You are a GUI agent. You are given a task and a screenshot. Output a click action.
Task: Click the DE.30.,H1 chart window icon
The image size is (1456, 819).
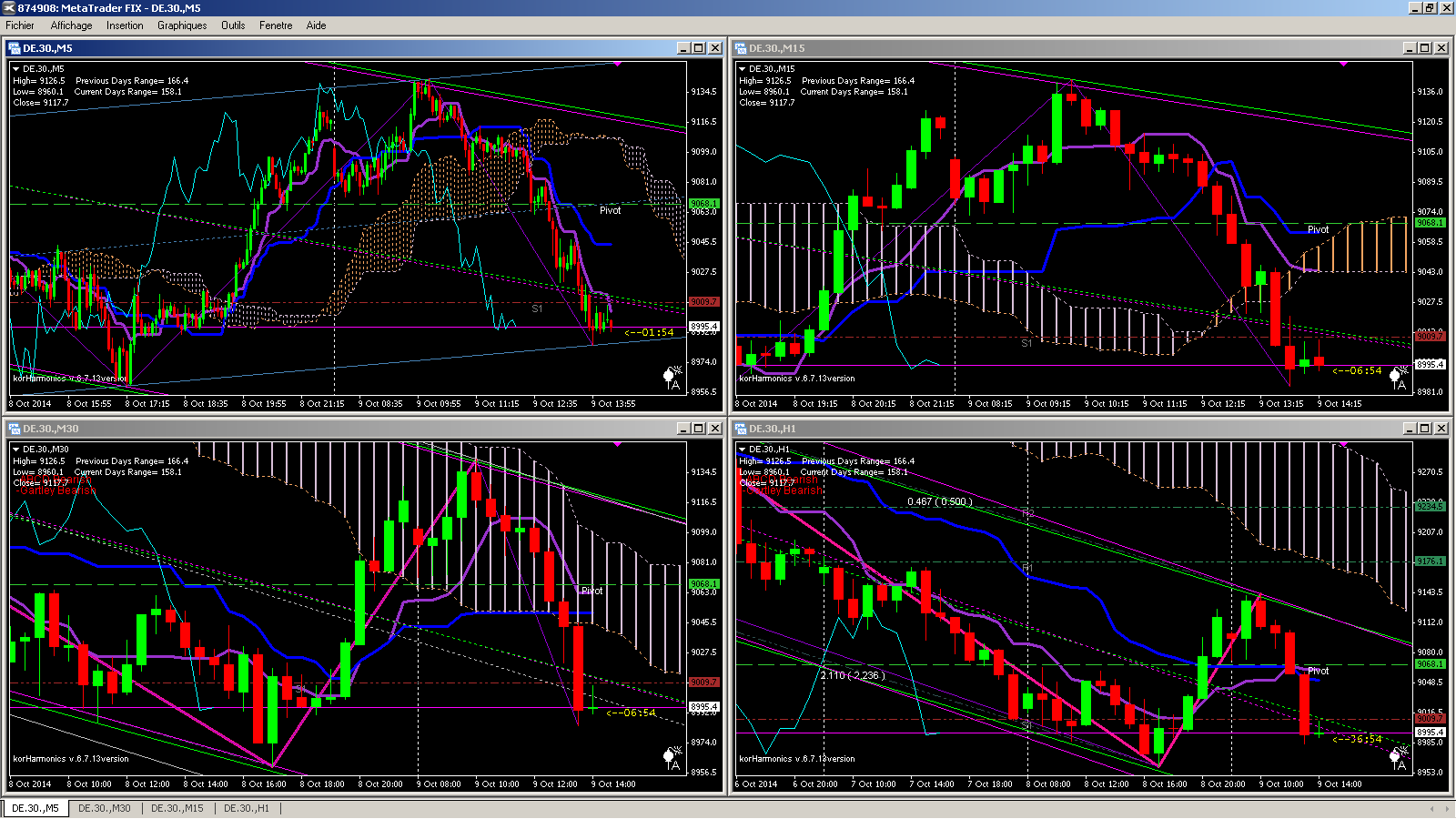[x=741, y=429]
